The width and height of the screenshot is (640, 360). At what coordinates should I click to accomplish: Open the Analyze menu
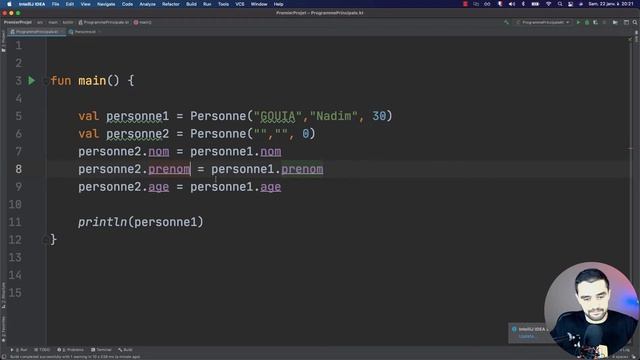[x=147, y=4]
